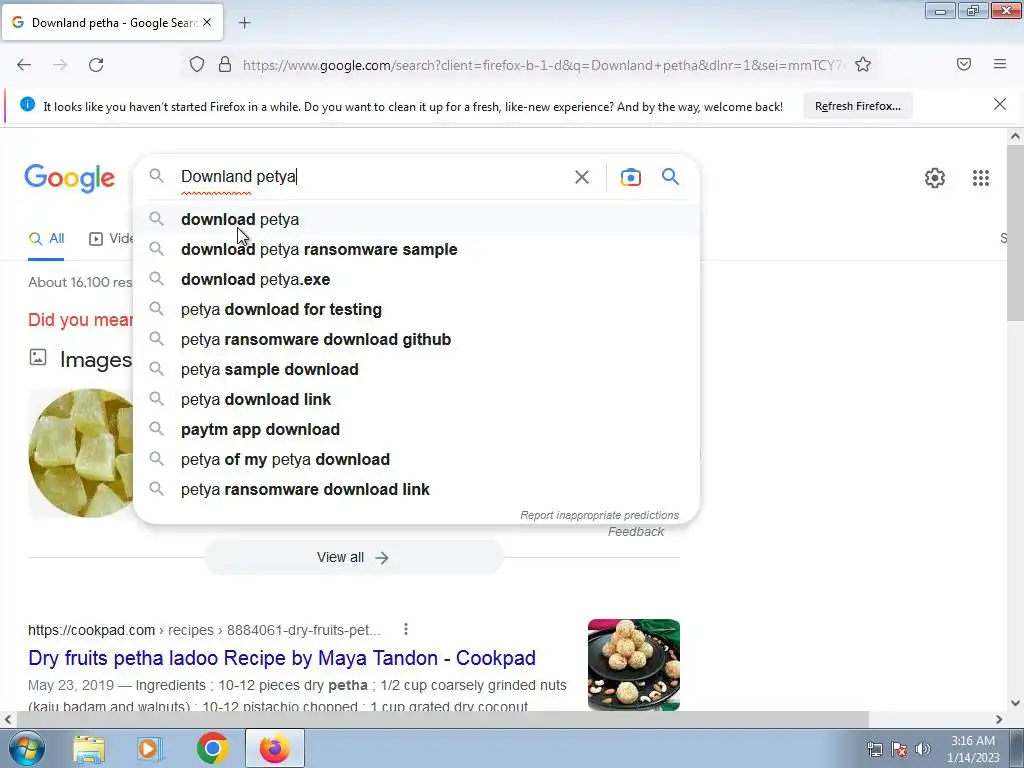Open Firefox tracking protection shield
This screenshot has width=1024, height=768.
point(197,65)
